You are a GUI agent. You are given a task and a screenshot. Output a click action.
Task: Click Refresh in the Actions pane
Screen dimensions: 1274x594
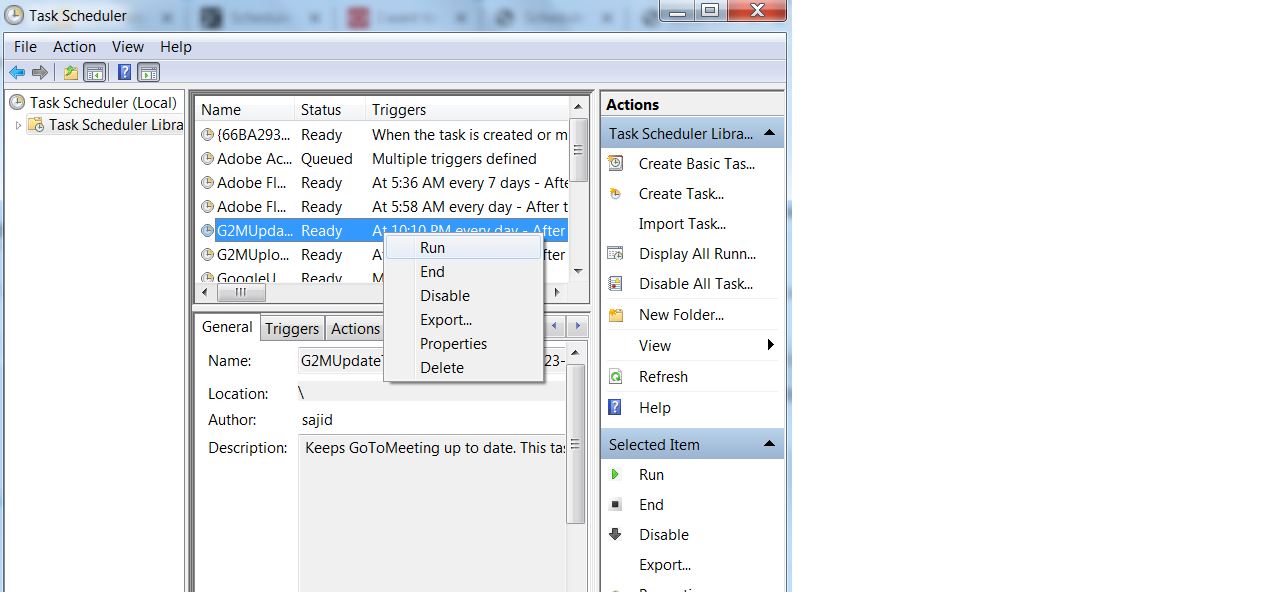click(663, 377)
